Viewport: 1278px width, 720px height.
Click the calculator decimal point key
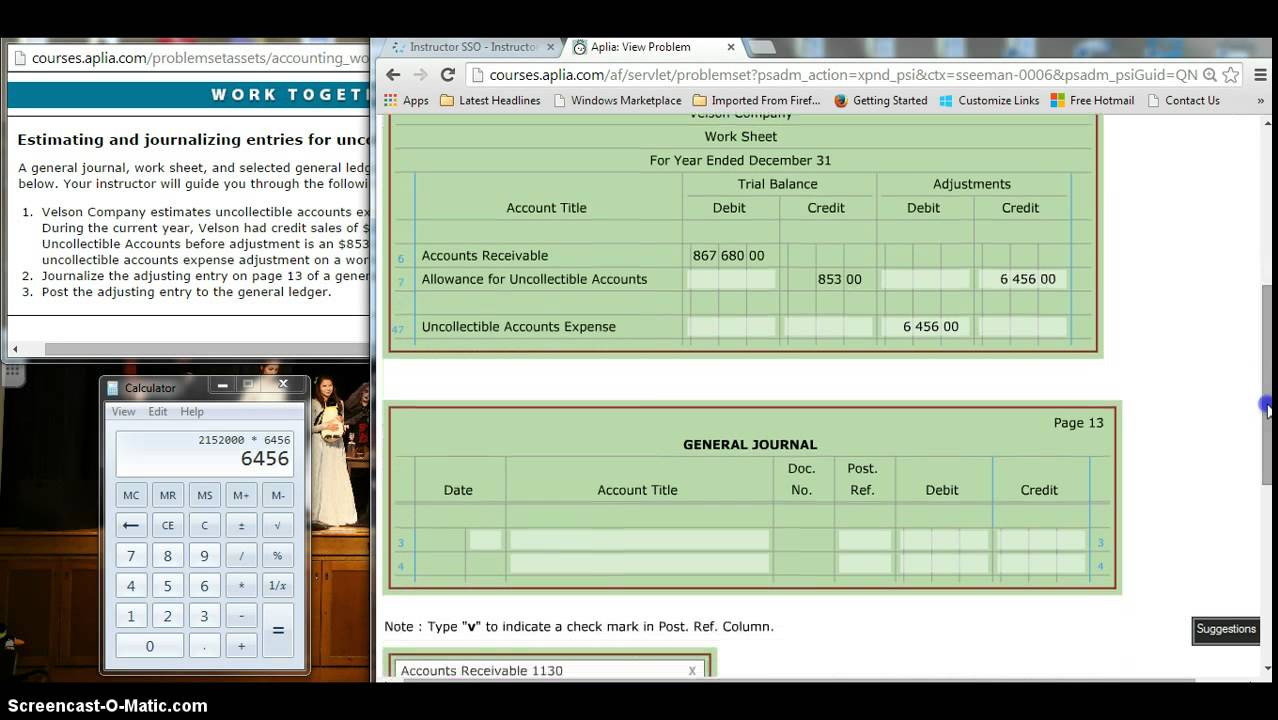click(205, 646)
